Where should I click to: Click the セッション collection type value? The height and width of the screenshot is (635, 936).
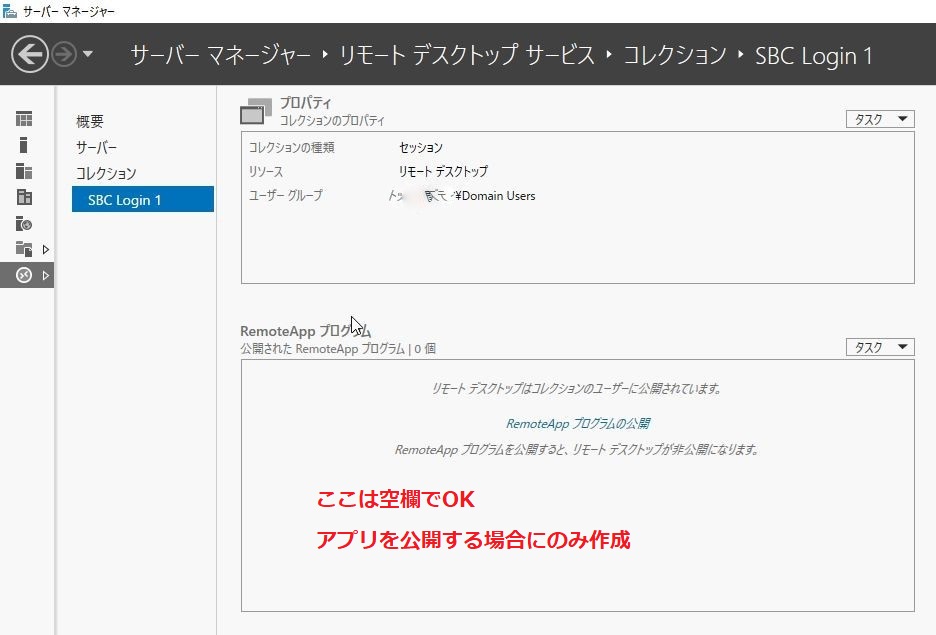[421, 147]
